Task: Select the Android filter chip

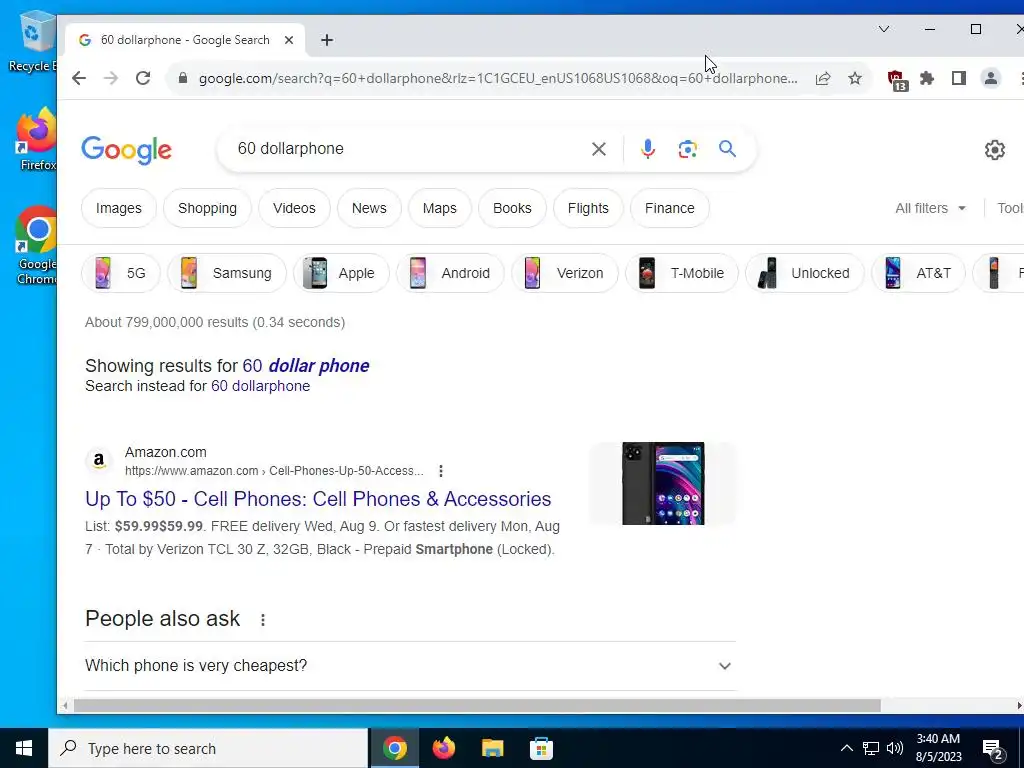Action: [x=450, y=273]
